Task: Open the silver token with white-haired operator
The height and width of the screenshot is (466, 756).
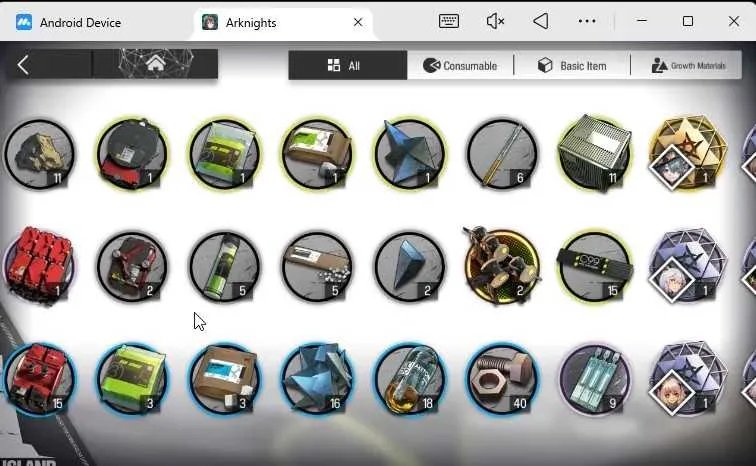Action: 688,265
